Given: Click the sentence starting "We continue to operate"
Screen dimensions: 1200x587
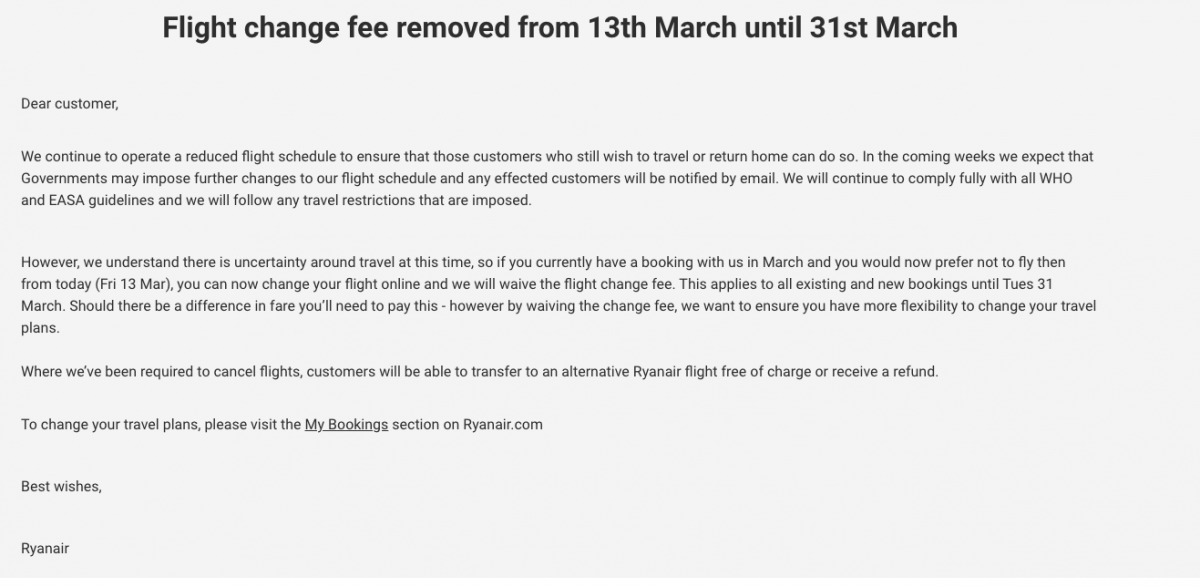Looking at the screenshot, I should tap(438, 157).
